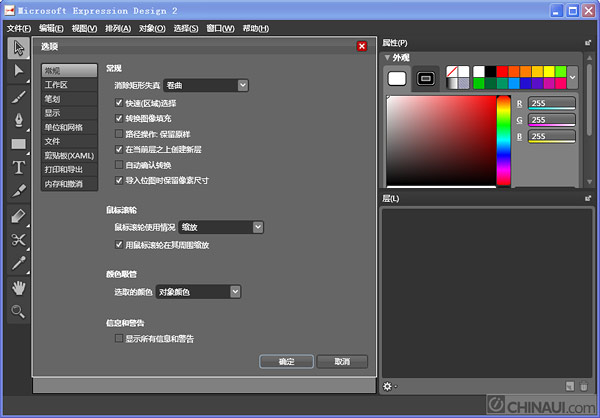The image size is (600, 418).
Task: Select the 单位和网格 options category
Action: click(x=69, y=127)
